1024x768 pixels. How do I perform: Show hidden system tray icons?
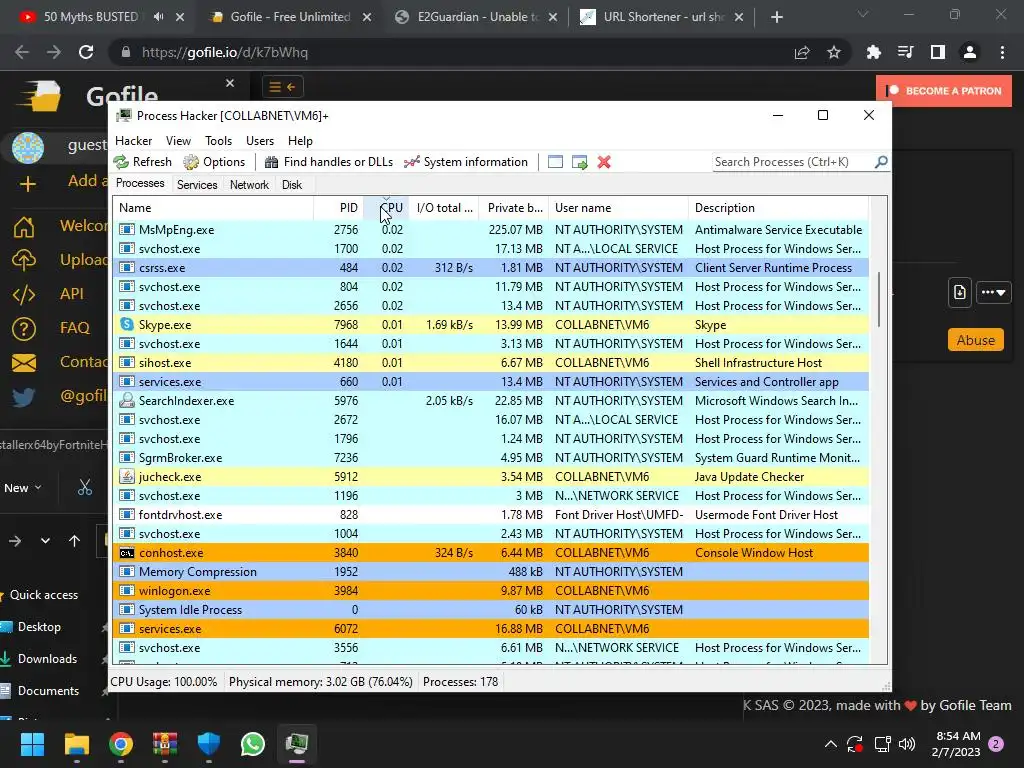point(831,744)
